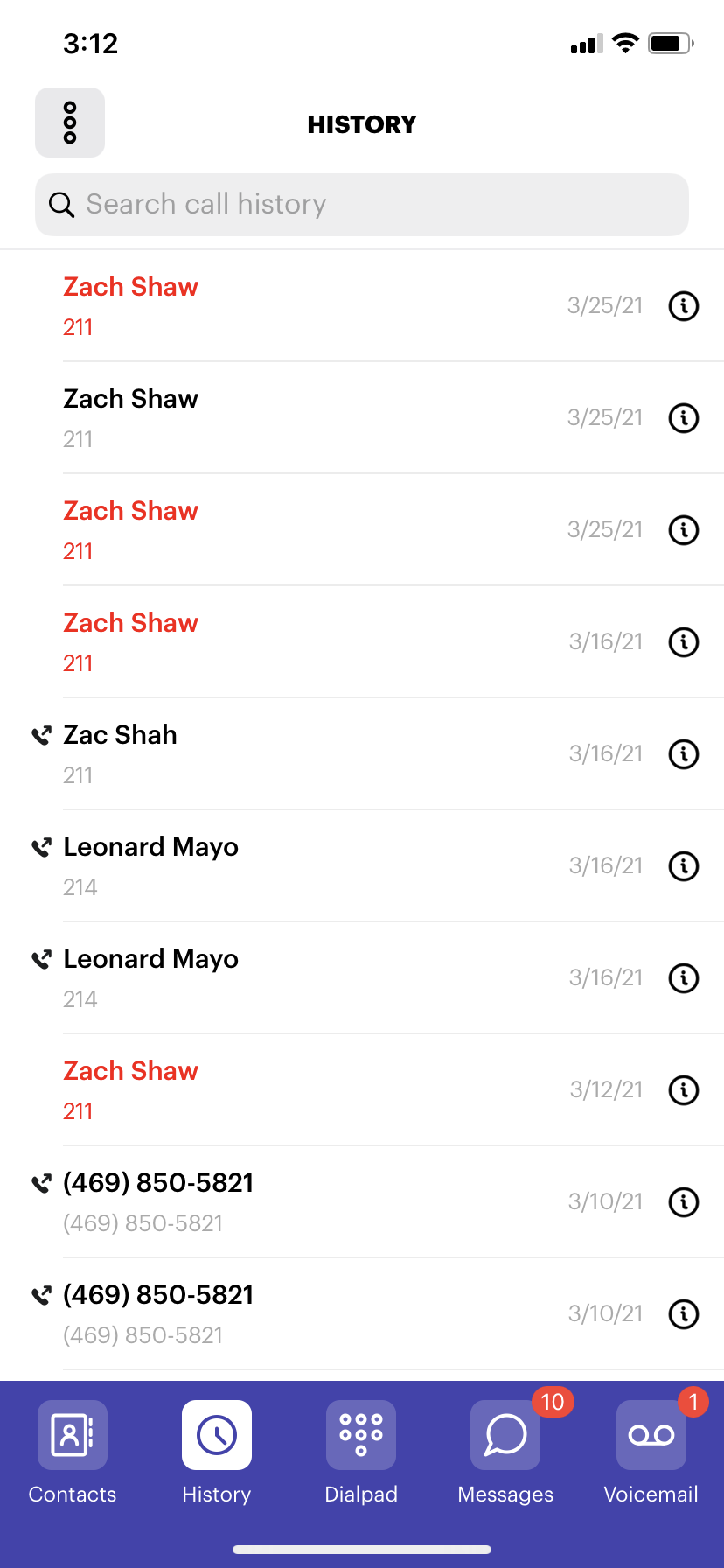724x1568 pixels.
Task: Focus the Search call history field
Action: pos(362,205)
